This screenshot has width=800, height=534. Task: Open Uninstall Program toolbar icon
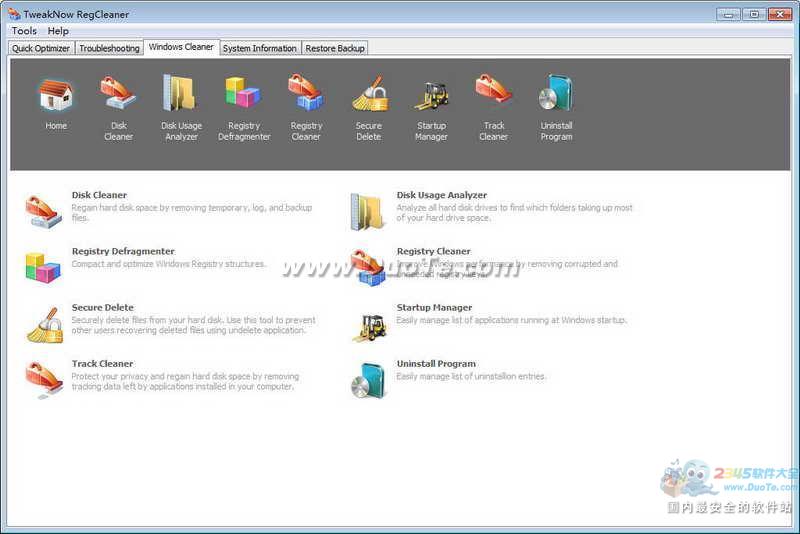tap(556, 93)
